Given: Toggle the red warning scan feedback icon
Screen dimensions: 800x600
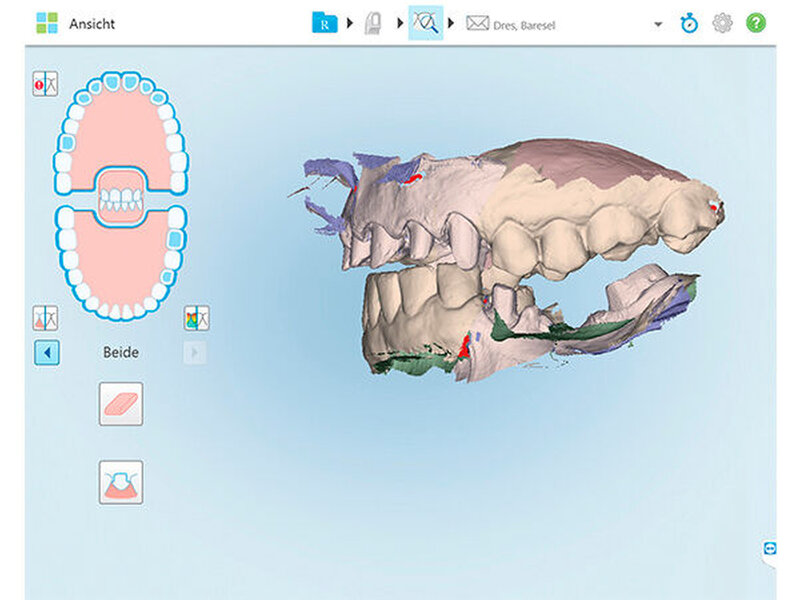Looking at the screenshot, I should click(45, 84).
